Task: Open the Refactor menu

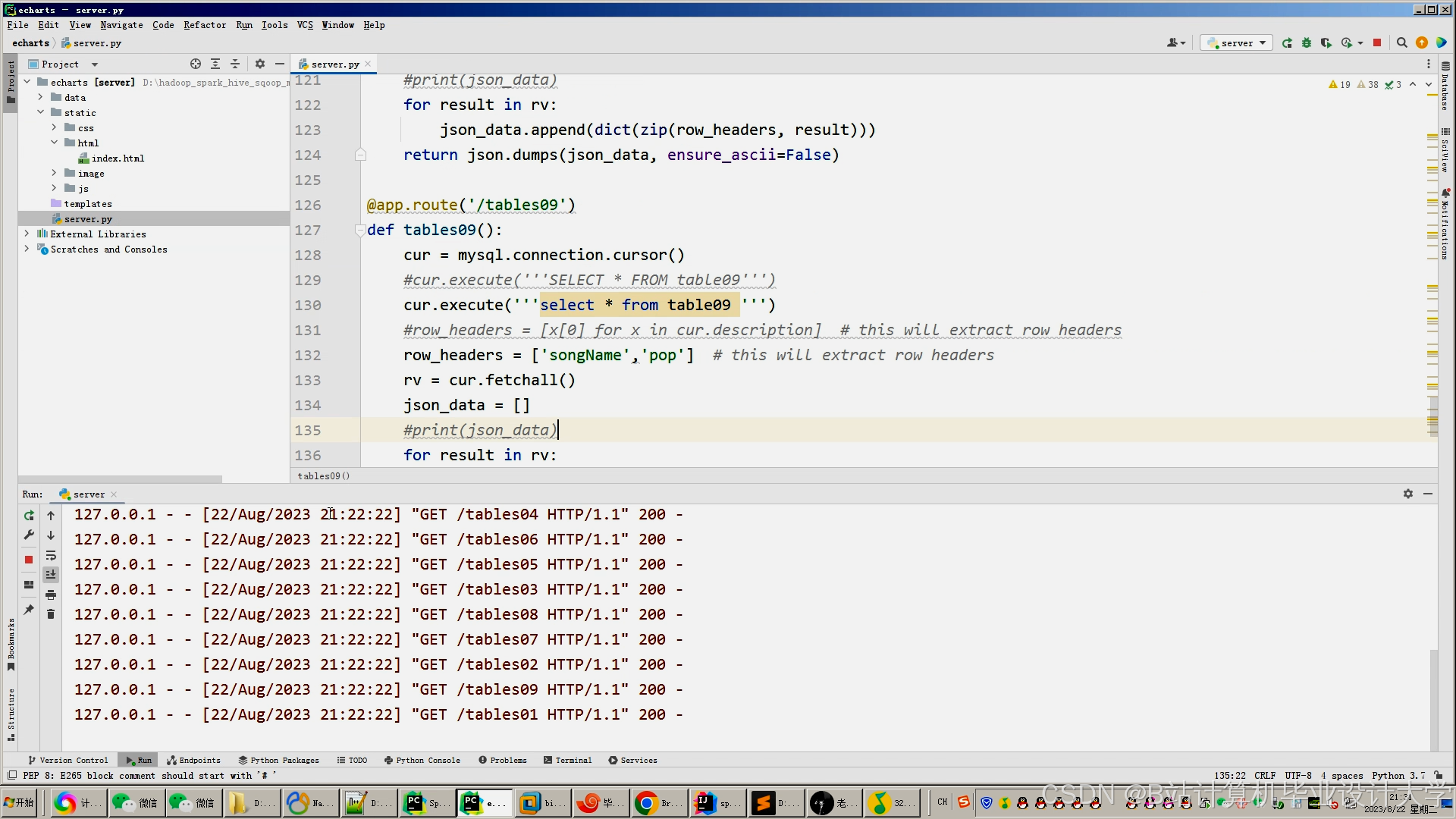Action: pyautogui.click(x=205, y=25)
